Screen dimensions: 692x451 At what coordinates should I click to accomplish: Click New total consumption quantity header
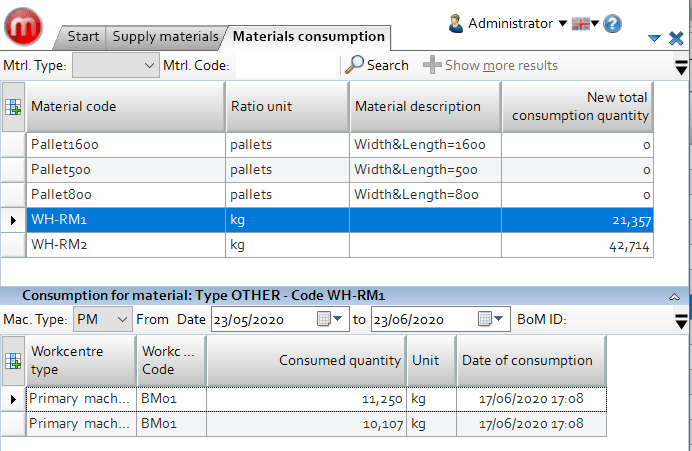point(578,107)
